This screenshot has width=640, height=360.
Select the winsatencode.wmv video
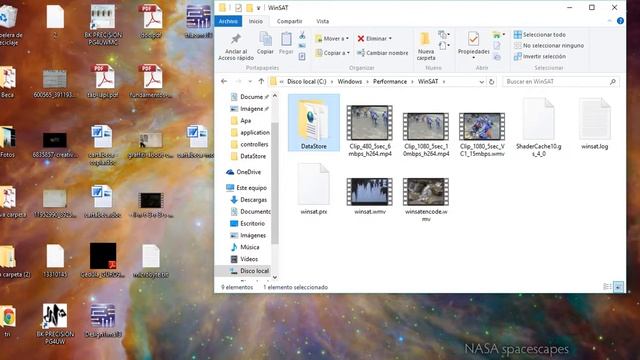pos(426,199)
